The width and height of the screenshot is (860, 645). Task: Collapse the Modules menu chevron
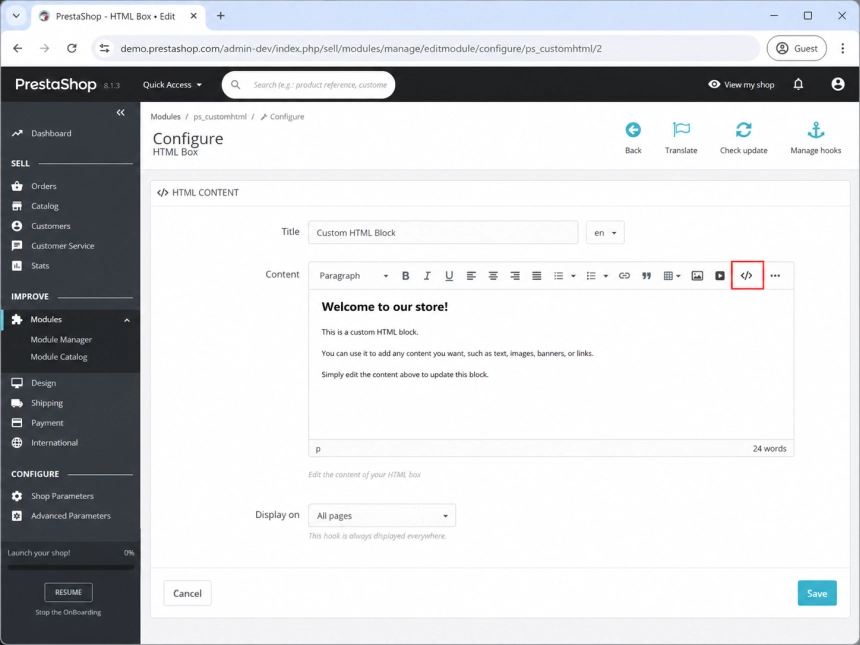coord(127,320)
